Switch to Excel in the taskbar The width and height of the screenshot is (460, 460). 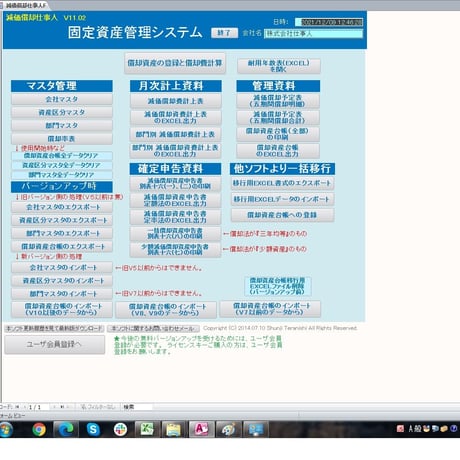[x=147, y=429]
